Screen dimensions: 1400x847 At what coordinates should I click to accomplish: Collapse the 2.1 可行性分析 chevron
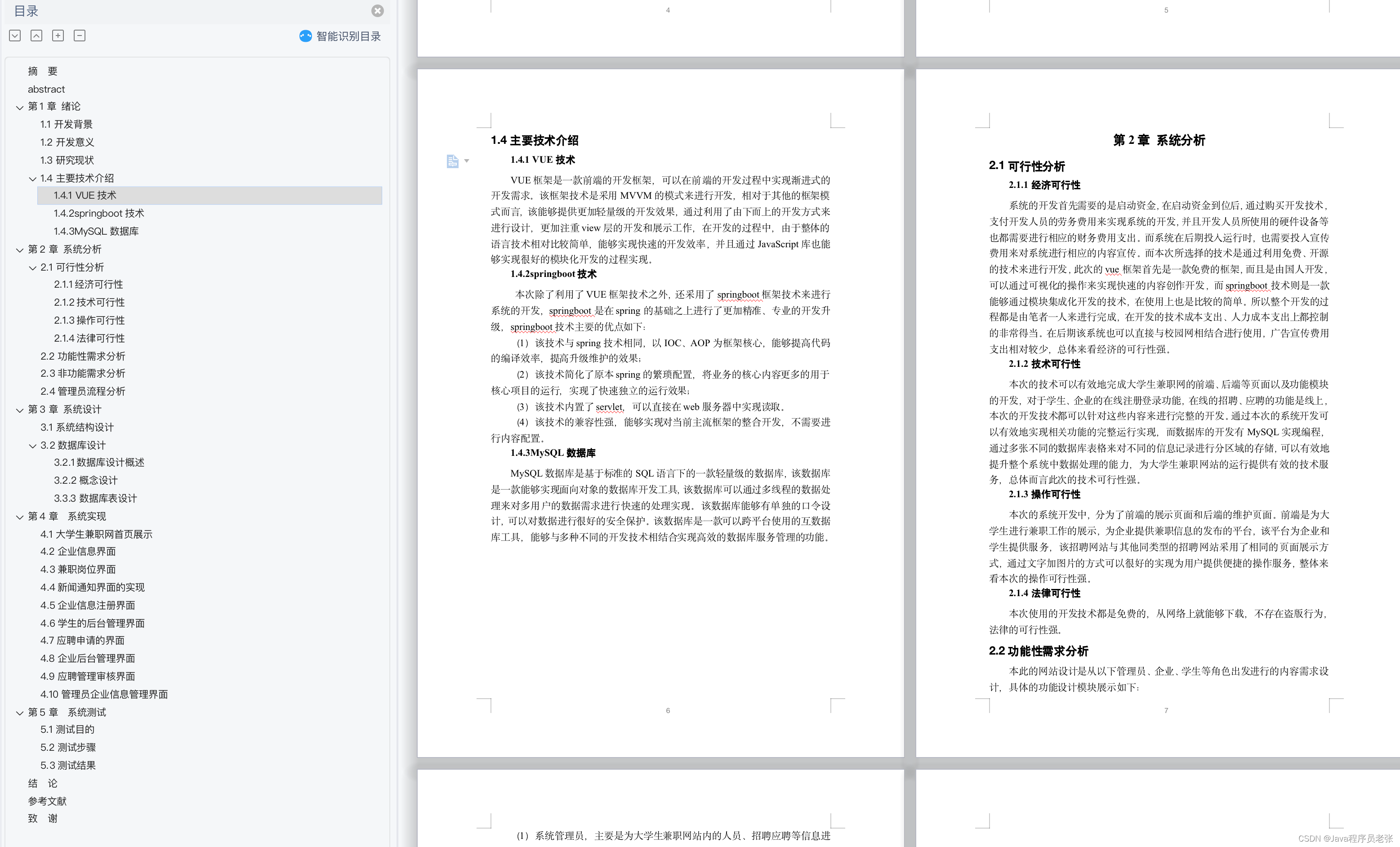(33, 268)
